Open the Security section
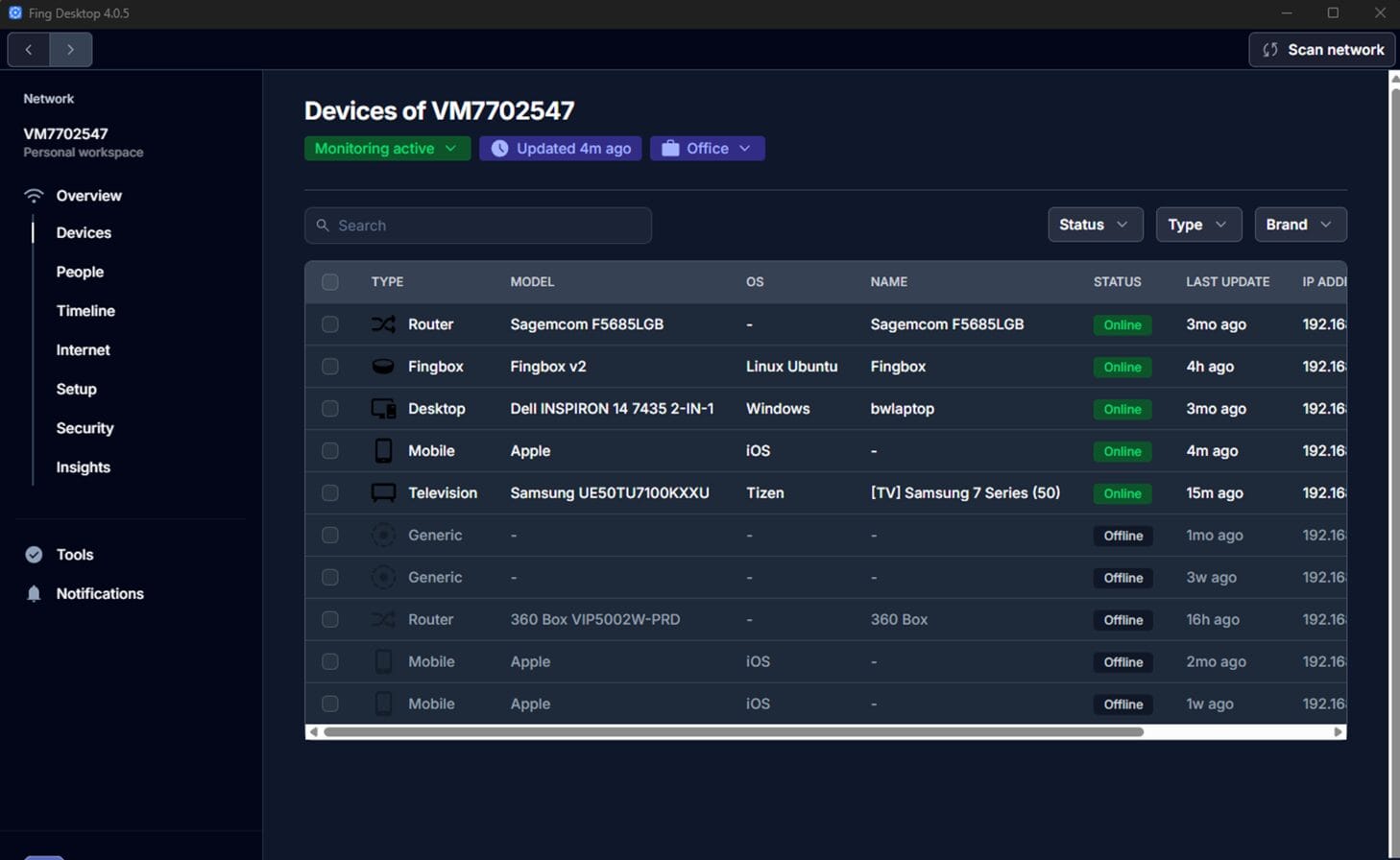Viewport: 1400px width, 860px height. pos(84,428)
